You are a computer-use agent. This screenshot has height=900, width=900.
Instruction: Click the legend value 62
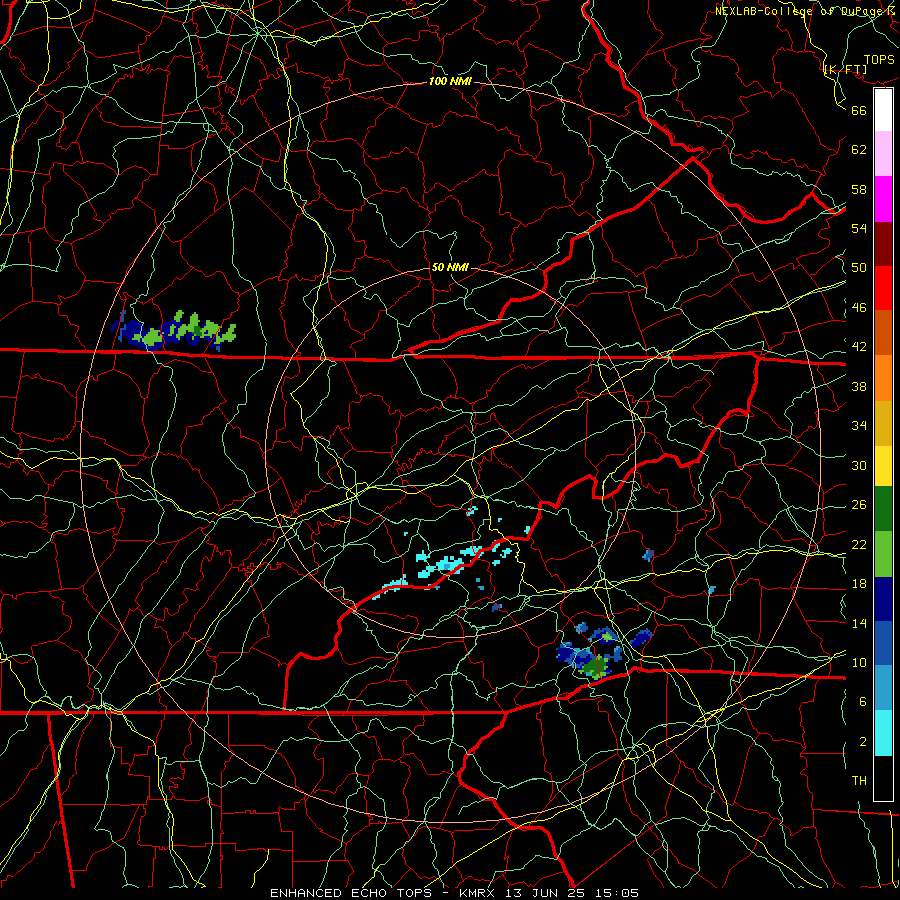pyautogui.click(x=859, y=150)
